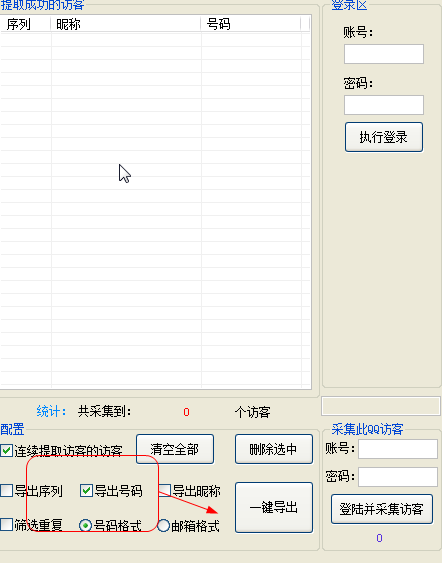Sort the list by 昵称 column header

[126, 24]
